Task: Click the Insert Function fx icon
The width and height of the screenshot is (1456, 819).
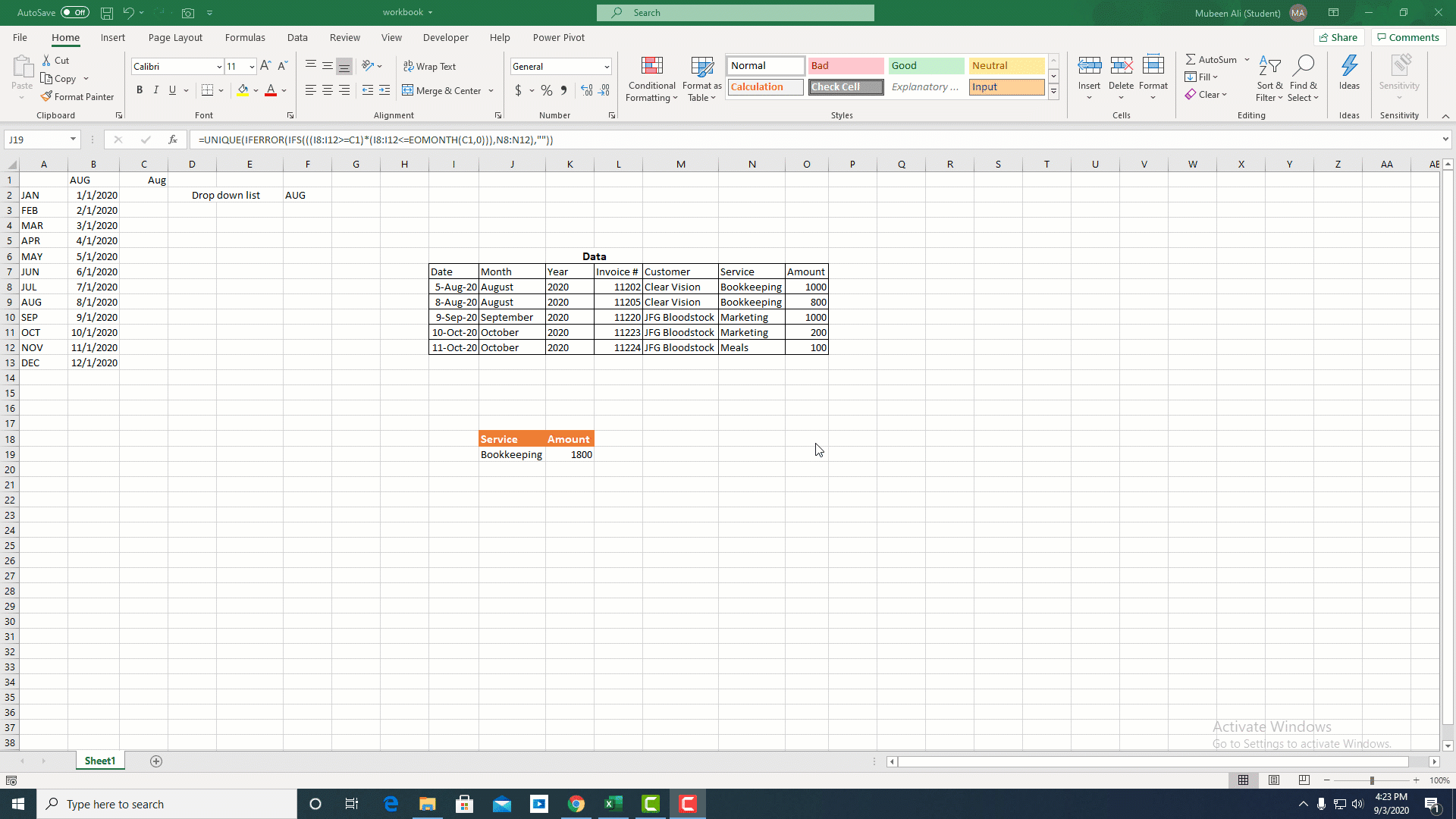Action: click(x=173, y=140)
